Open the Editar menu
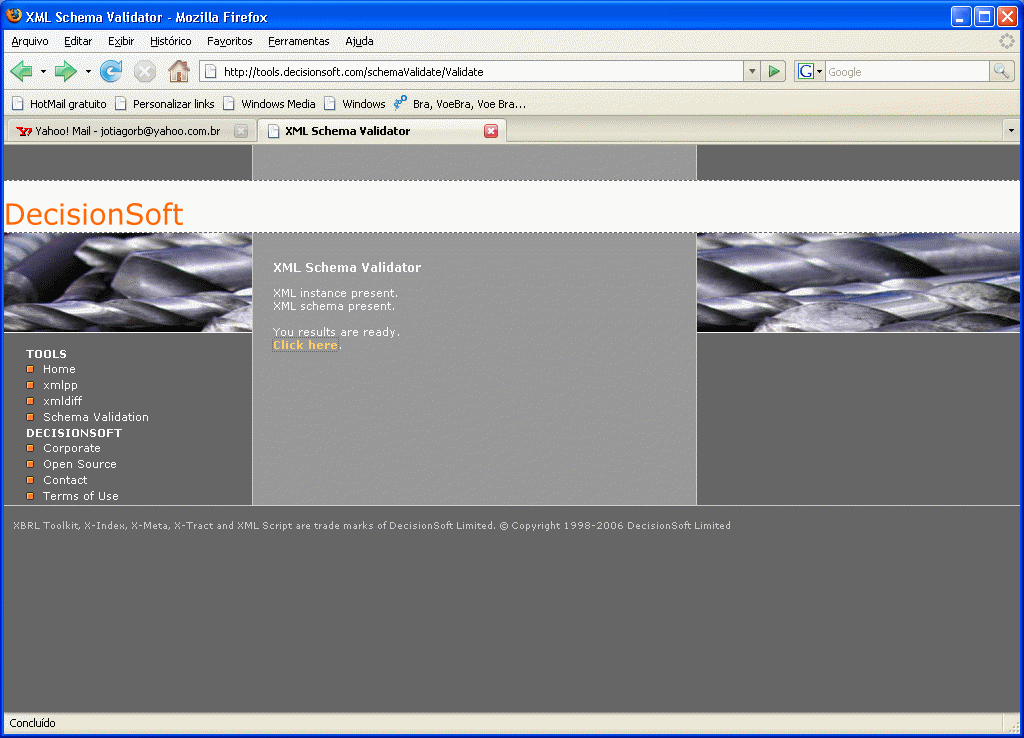Screen dimensions: 1024x738 click(78, 41)
